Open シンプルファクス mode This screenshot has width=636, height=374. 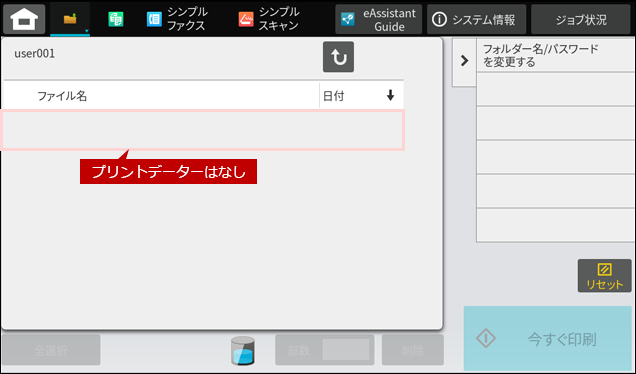[177, 19]
